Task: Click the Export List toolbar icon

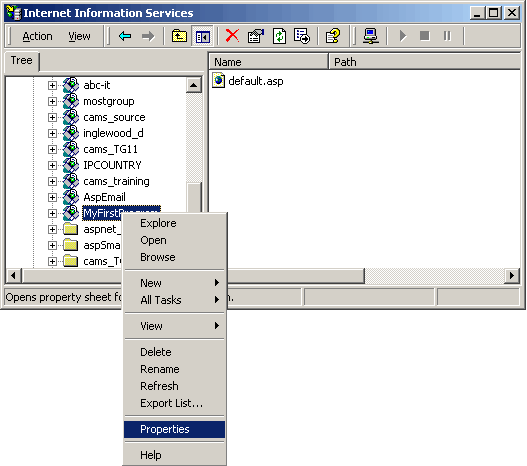Action: point(302,36)
